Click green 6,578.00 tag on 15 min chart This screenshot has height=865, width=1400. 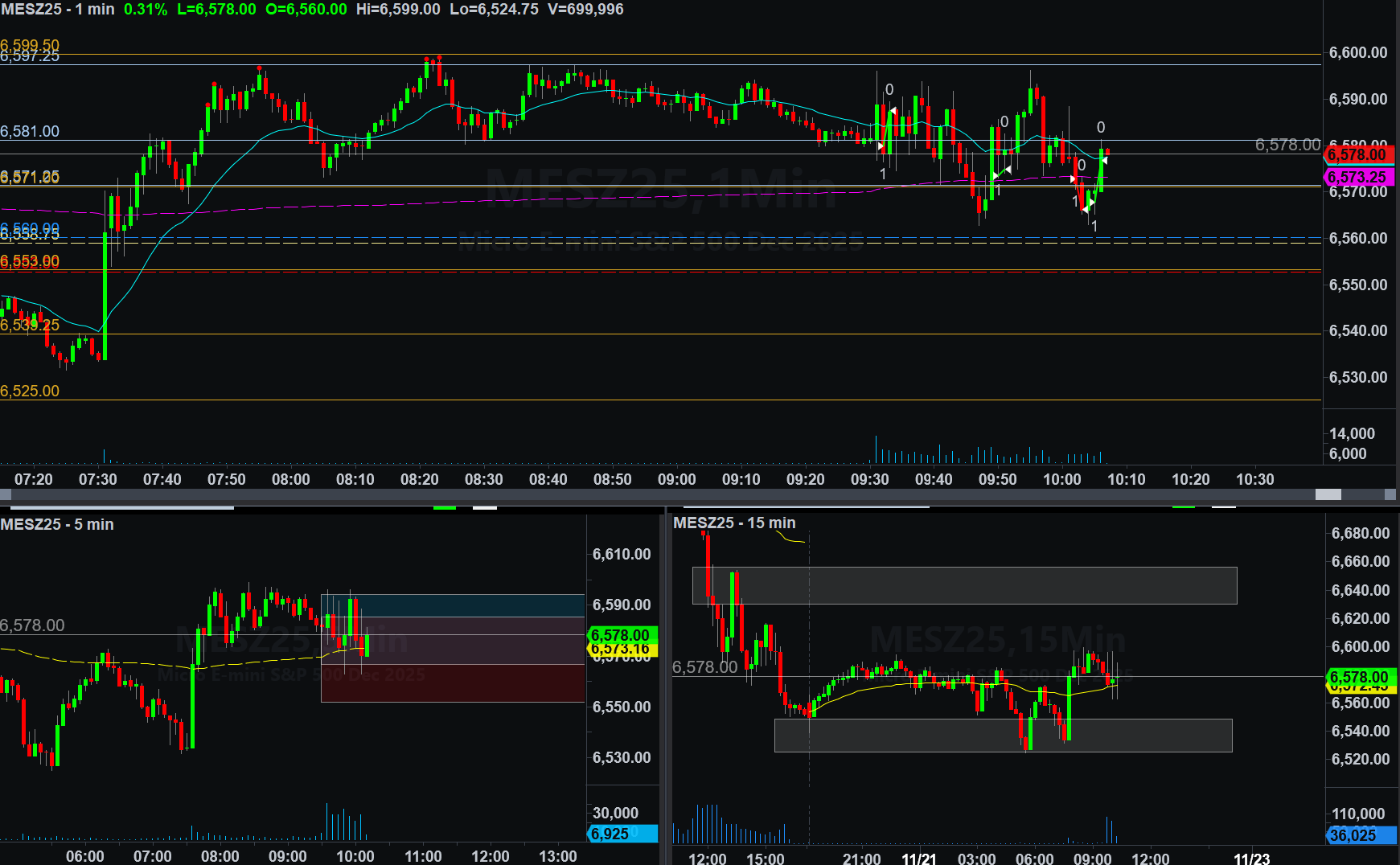1361,677
